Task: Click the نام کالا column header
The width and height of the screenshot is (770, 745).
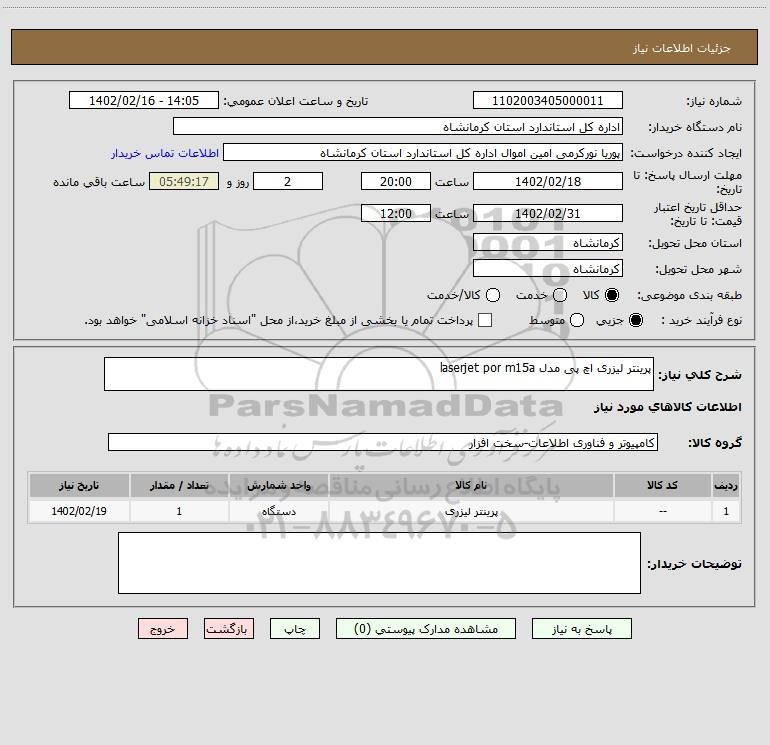Action: pos(471,485)
